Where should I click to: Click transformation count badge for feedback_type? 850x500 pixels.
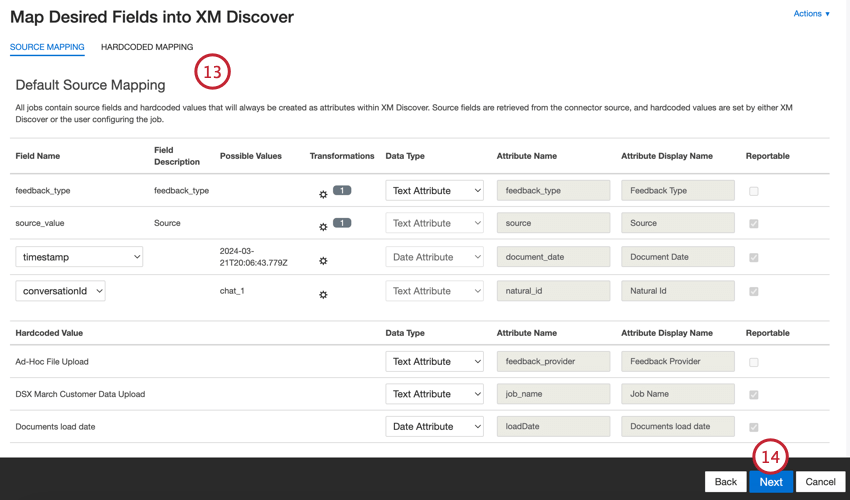click(342, 190)
